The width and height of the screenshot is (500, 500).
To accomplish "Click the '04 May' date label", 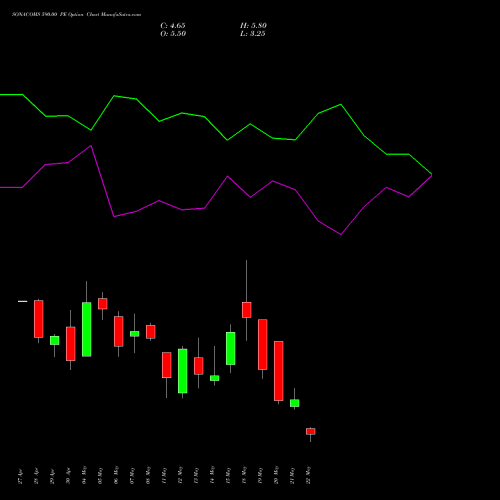I will 85,475.
